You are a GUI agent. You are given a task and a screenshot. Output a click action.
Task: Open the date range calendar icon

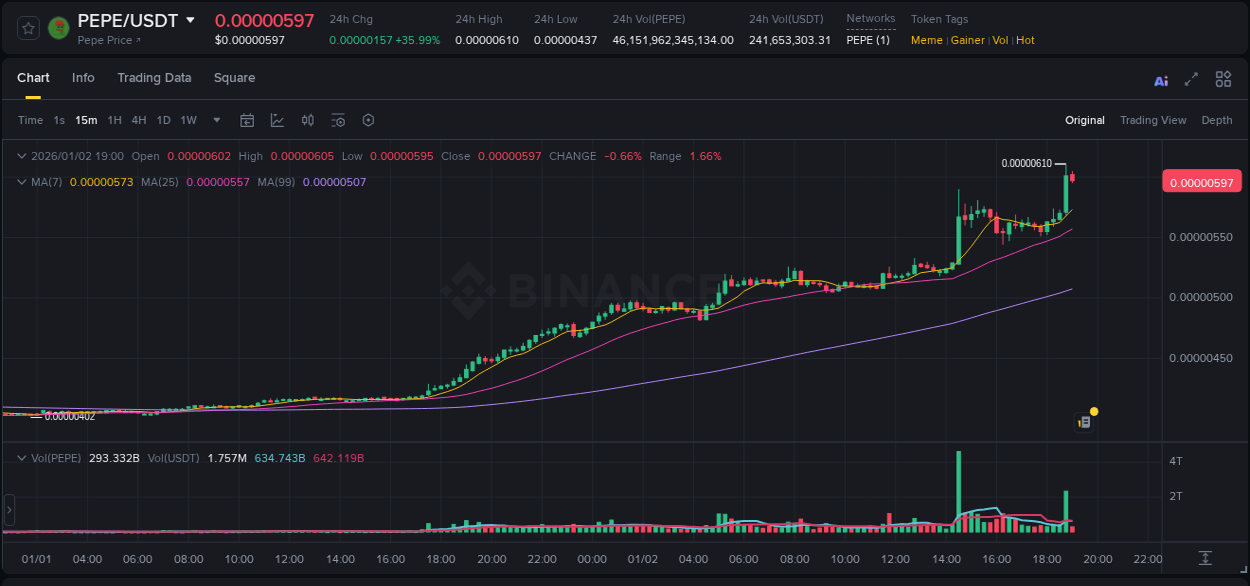[x=247, y=119]
